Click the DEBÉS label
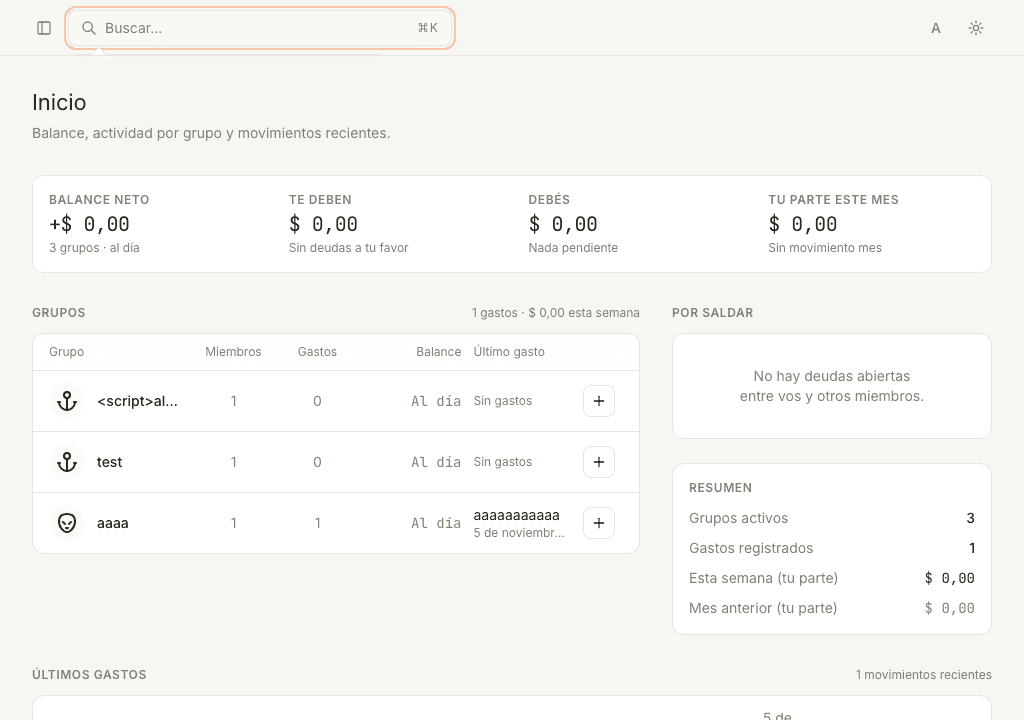The width and height of the screenshot is (1024, 720). pyautogui.click(x=549, y=199)
